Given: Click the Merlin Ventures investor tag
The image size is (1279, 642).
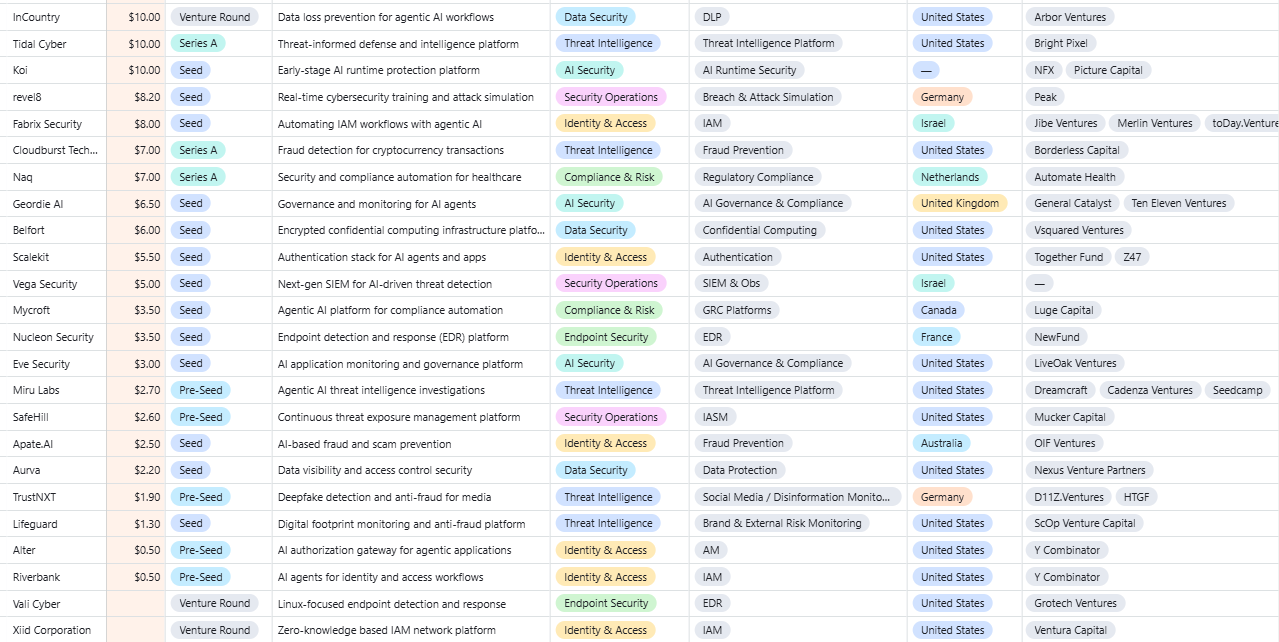Looking at the screenshot, I should [x=1155, y=124].
